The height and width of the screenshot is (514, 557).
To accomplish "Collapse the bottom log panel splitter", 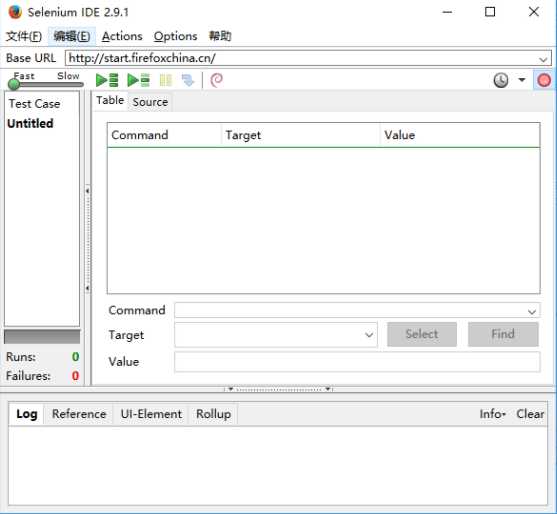I will click(278, 389).
